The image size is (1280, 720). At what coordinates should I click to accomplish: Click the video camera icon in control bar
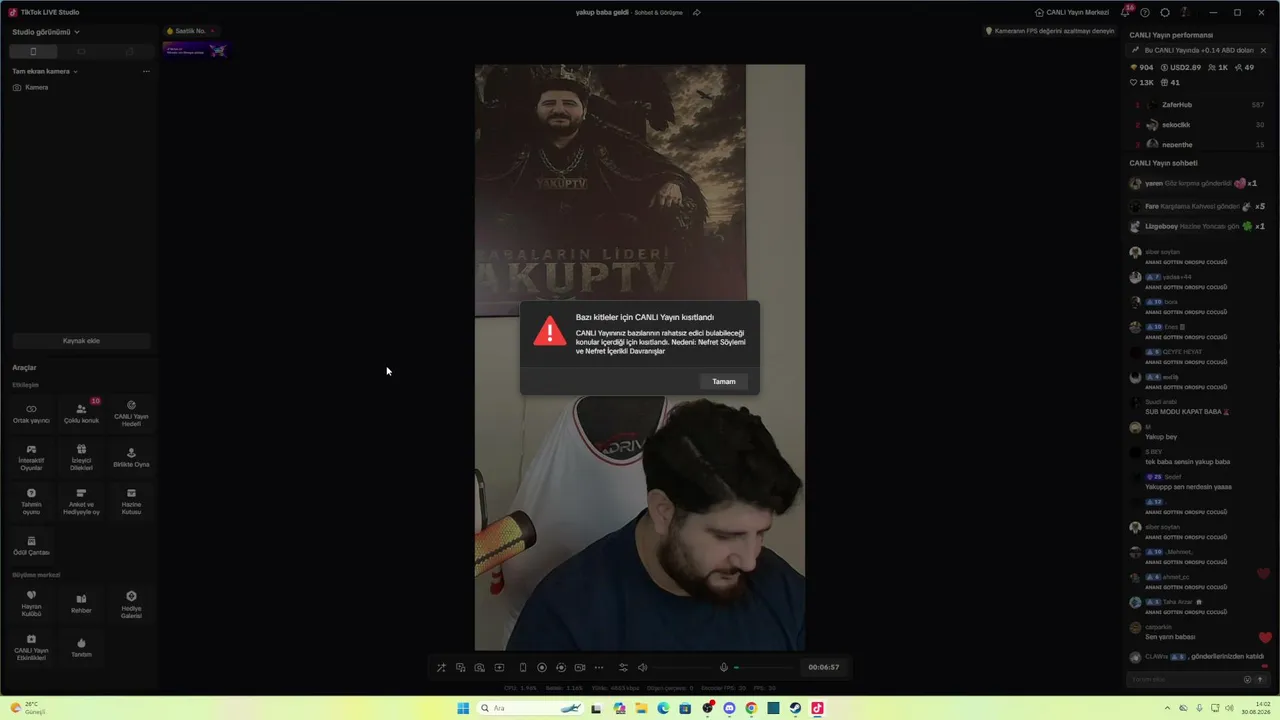tap(580, 667)
